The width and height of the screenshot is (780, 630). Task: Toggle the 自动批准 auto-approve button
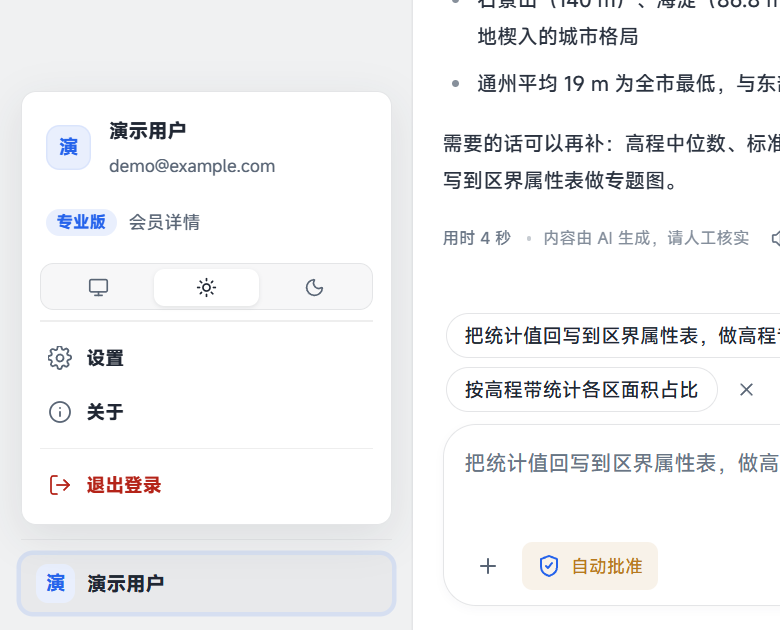point(590,566)
